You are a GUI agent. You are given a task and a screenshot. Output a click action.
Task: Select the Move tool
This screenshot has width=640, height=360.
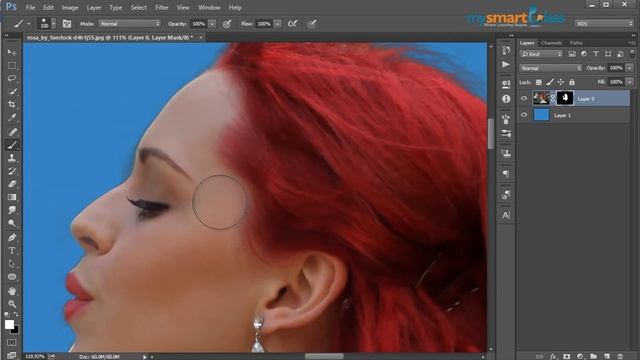pos(12,52)
